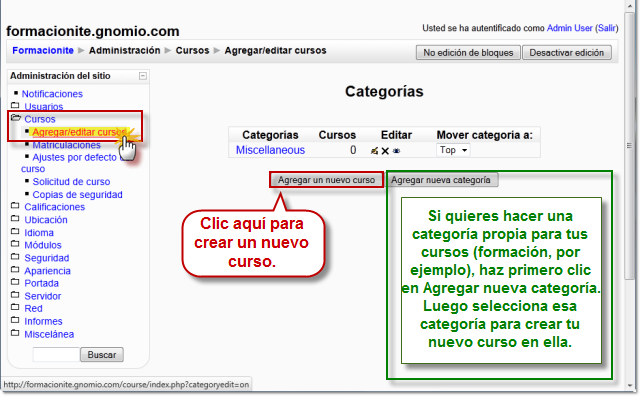Open the Miscelánea section

pos(49,334)
